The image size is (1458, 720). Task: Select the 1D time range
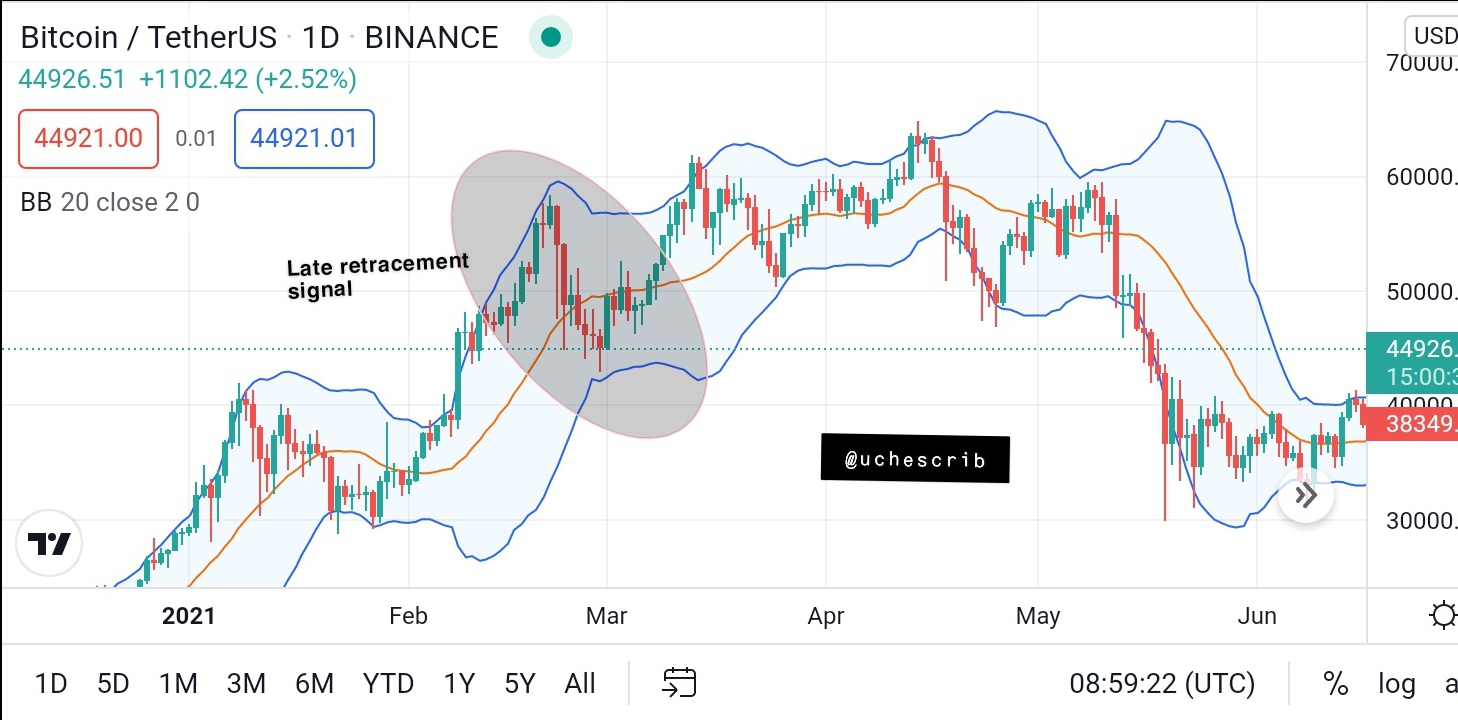coord(50,684)
